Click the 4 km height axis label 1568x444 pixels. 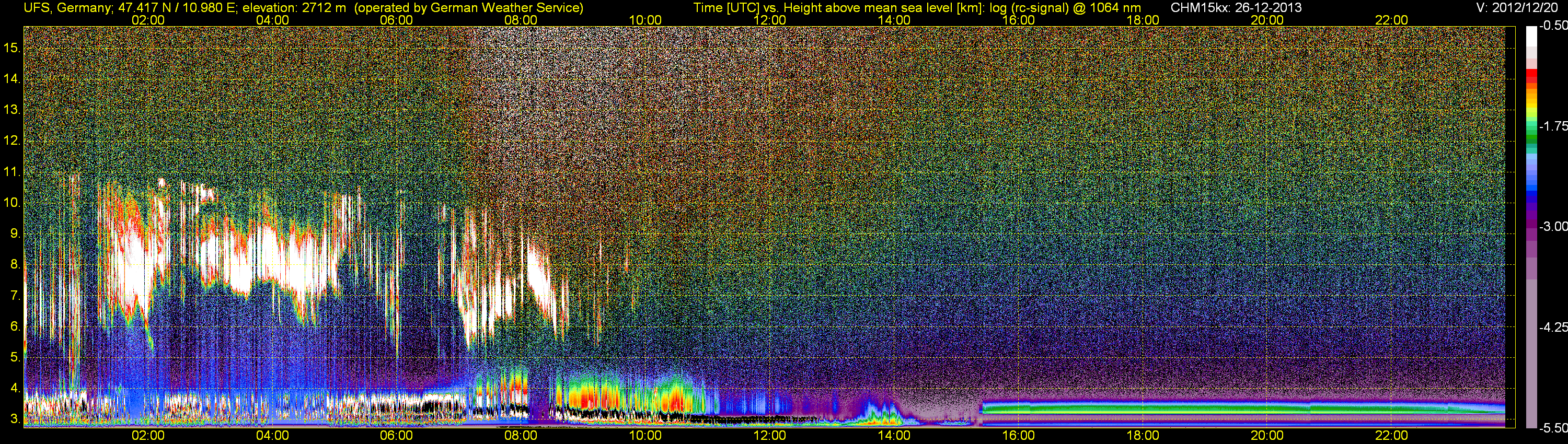click(15, 388)
